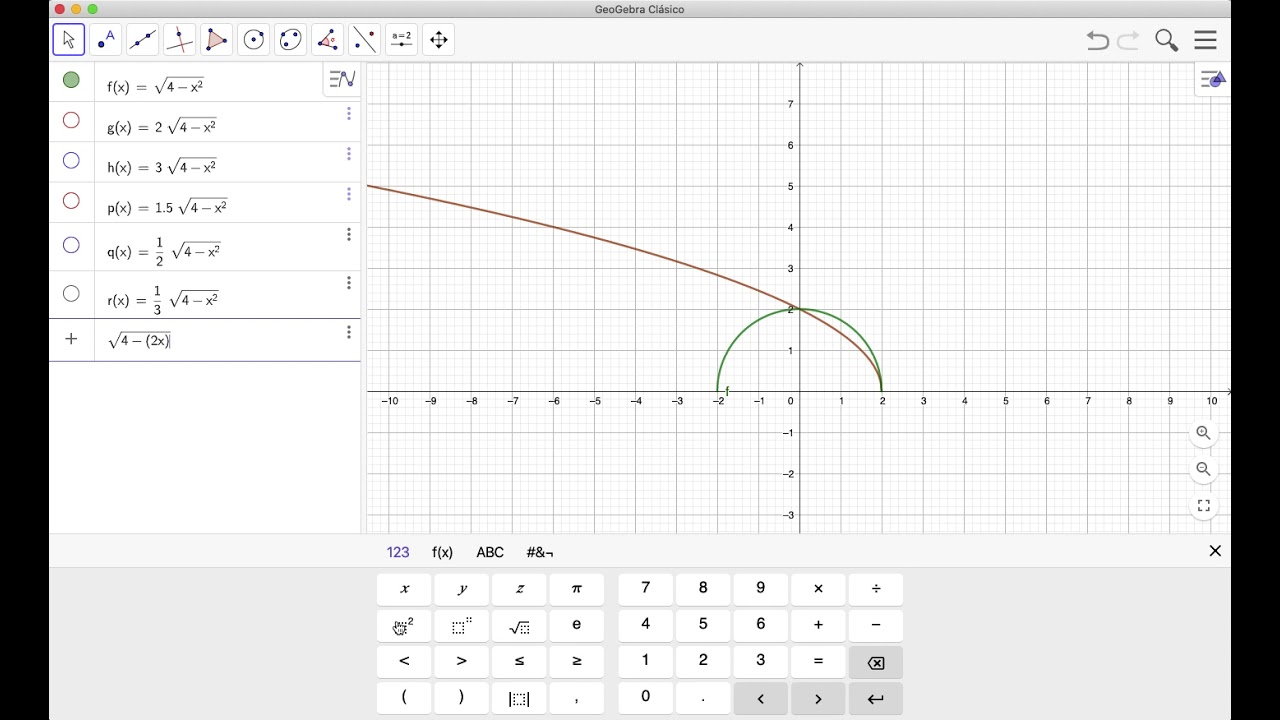The height and width of the screenshot is (720, 1280).
Task: Toggle visibility of function r(x)
Action: tap(71, 293)
